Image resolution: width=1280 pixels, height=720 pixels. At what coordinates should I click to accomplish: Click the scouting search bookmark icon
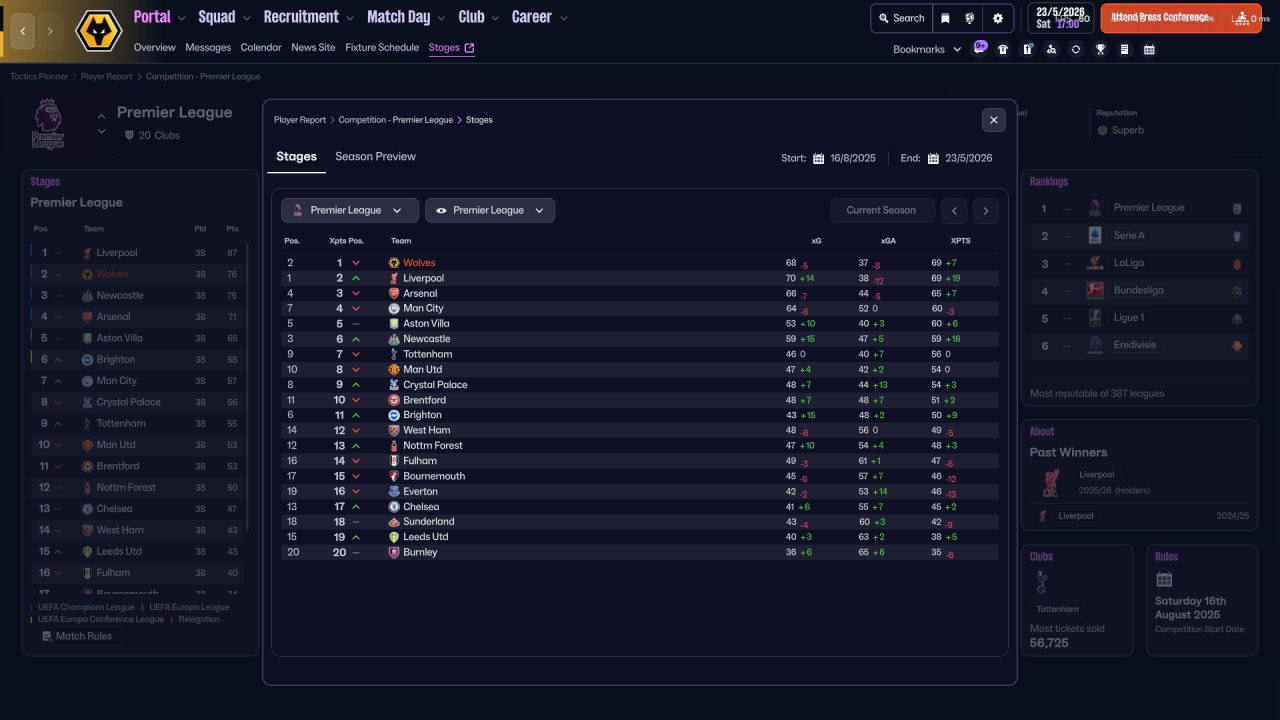(1051, 49)
